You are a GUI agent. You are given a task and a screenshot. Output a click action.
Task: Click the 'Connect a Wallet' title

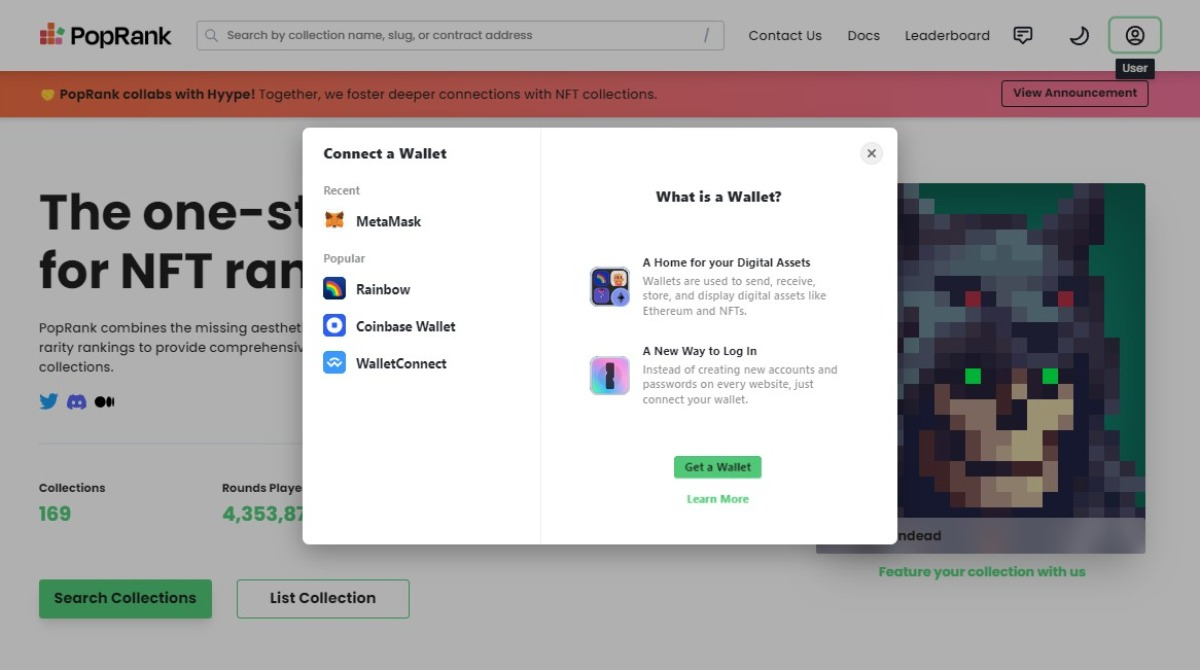[x=385, y=153]
